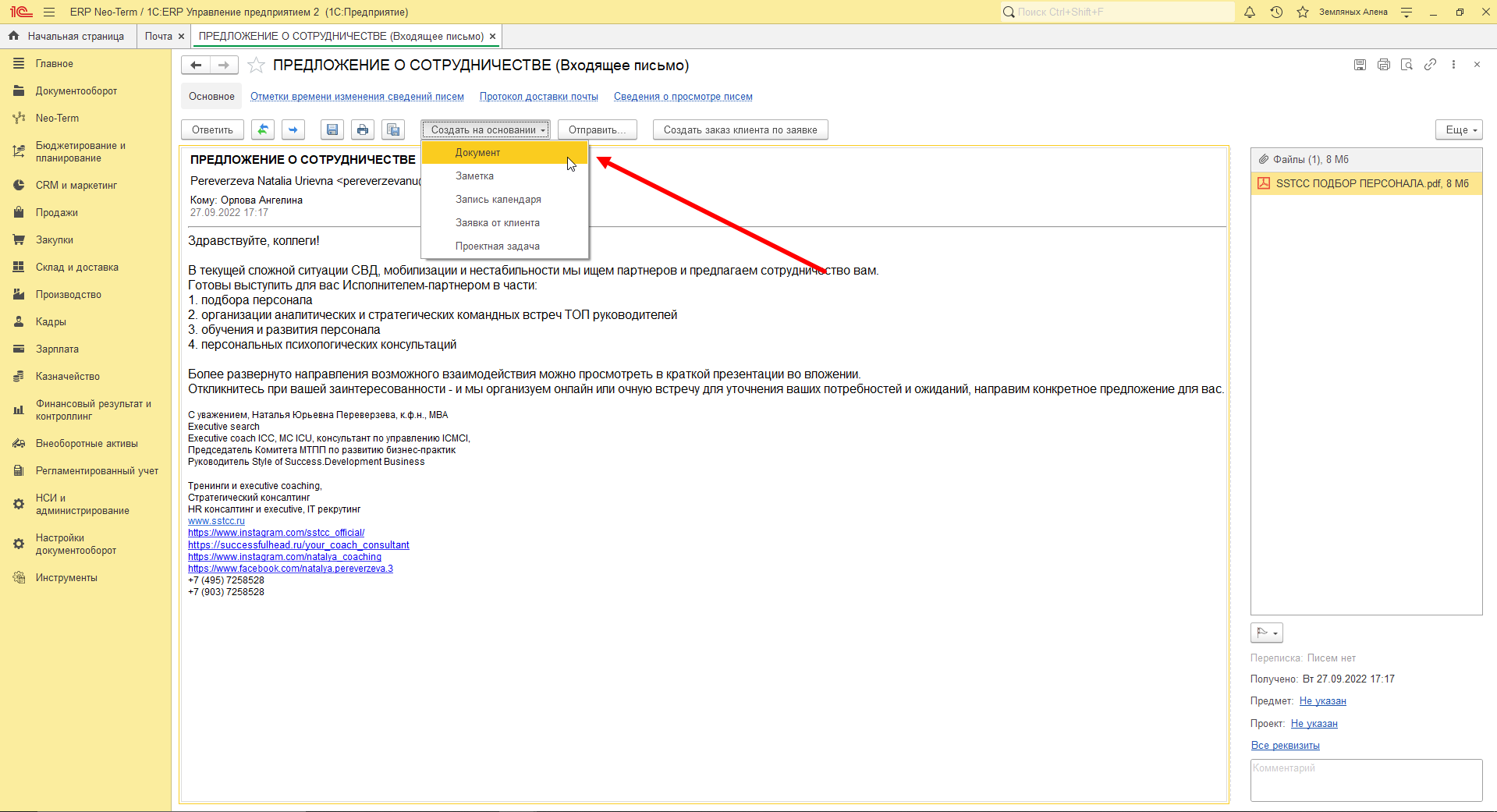
Task: Choose Заявка от клиента menu entry
Action: pos(498,223)
